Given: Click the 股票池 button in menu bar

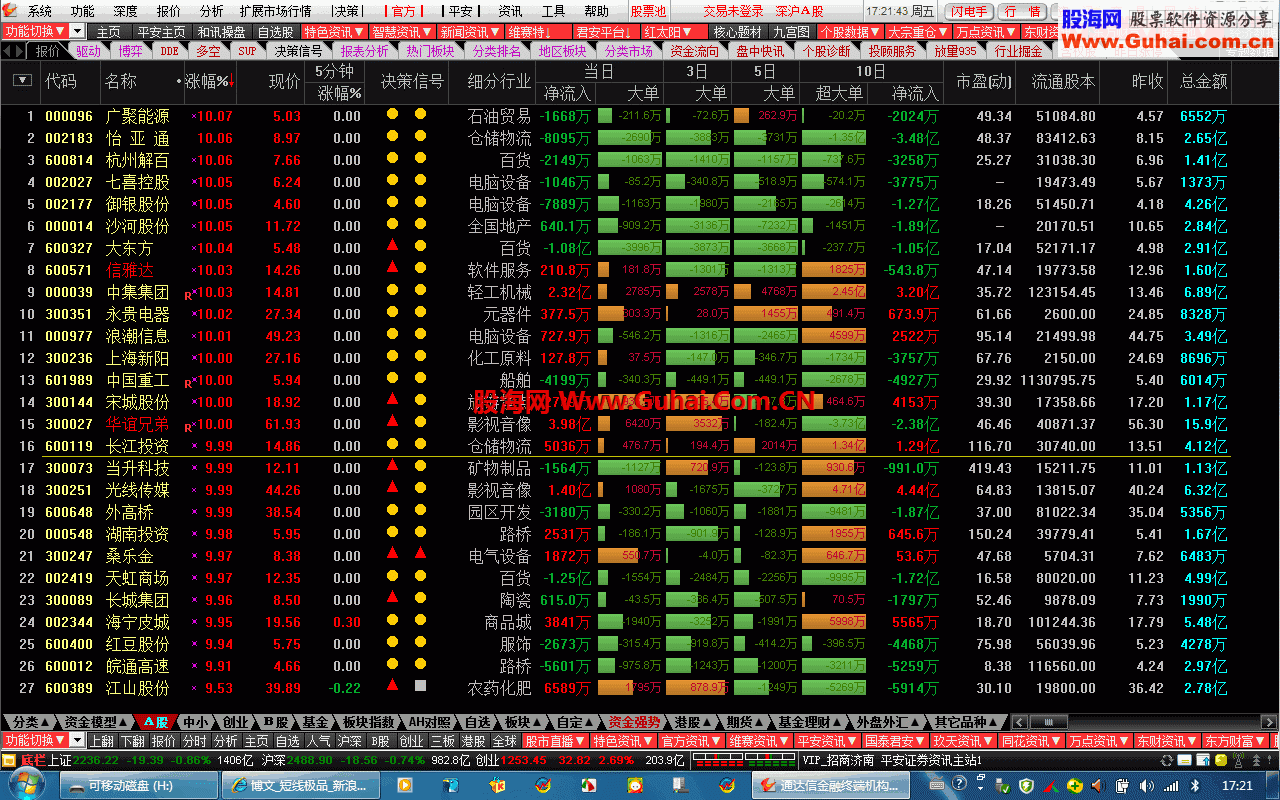Looking at the screenshot, I should 648,11.
